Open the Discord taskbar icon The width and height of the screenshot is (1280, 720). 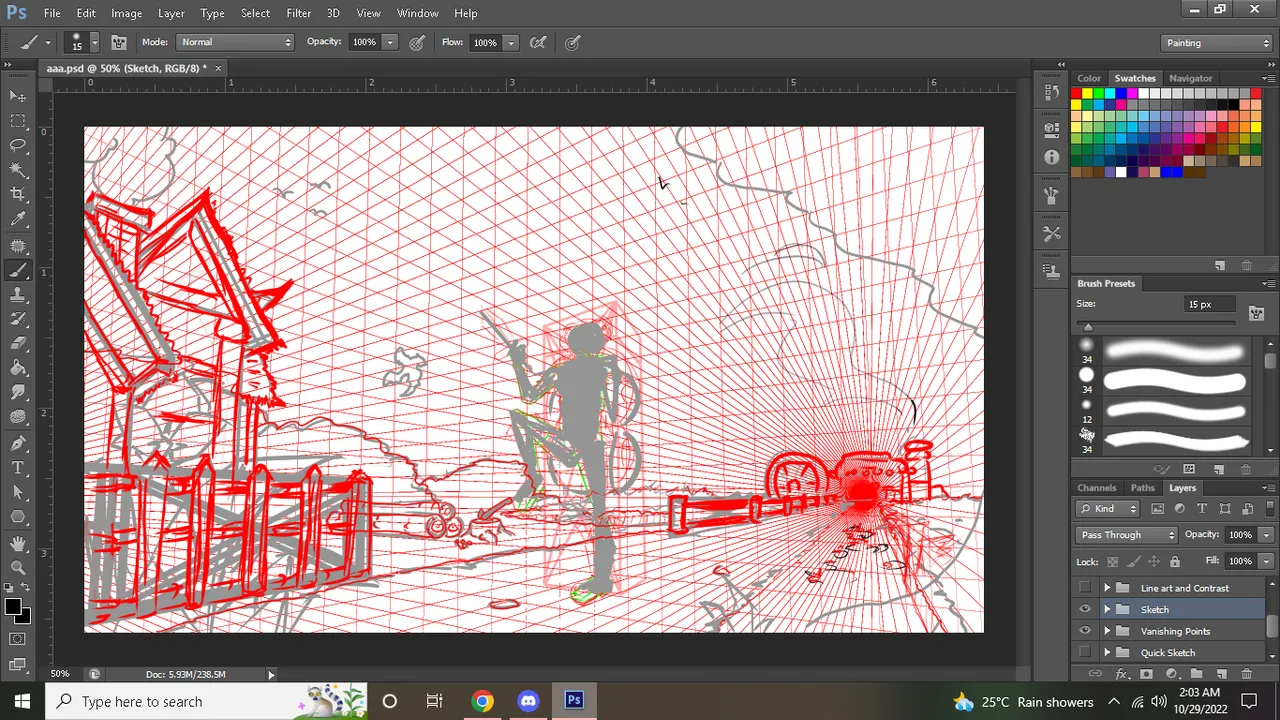point(528,701)
